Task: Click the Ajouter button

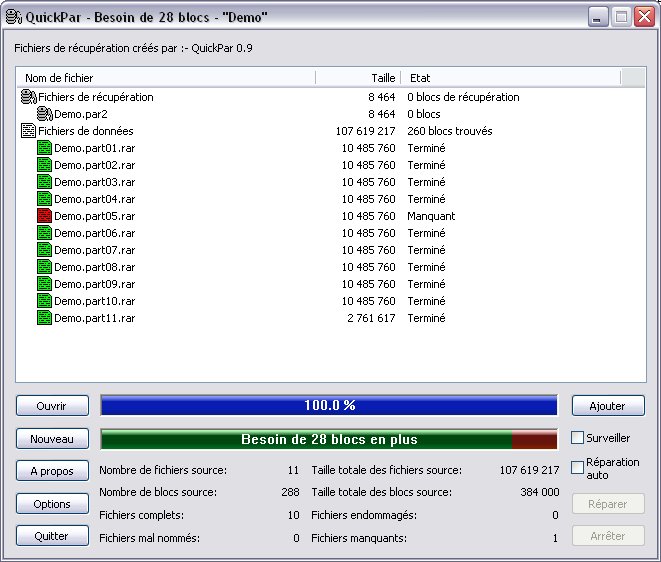Action: 608,406
